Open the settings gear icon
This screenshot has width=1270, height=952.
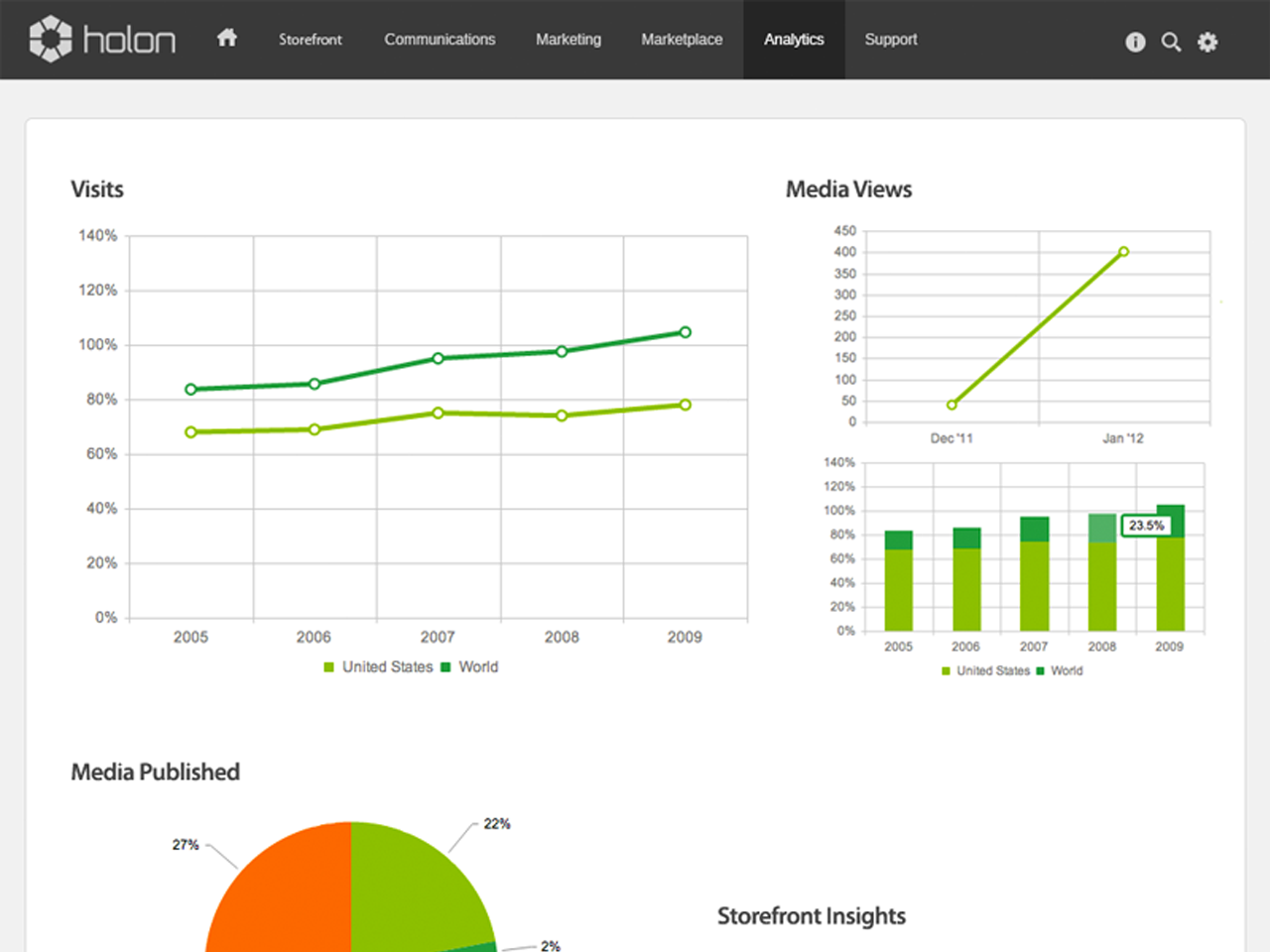click(1207, 42)
